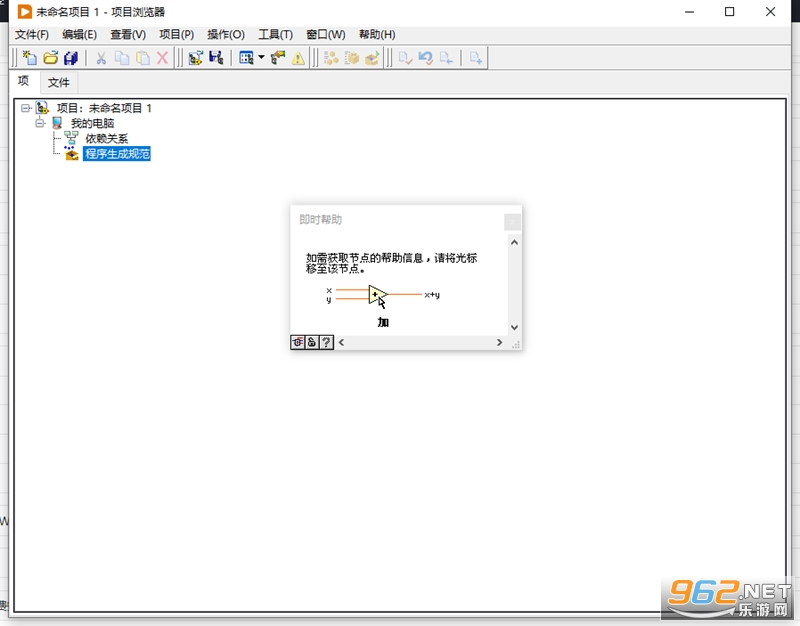Collapse the 项目: 未命名项目 1 root node
Viewport: 800px width, 626px height.
26,108
